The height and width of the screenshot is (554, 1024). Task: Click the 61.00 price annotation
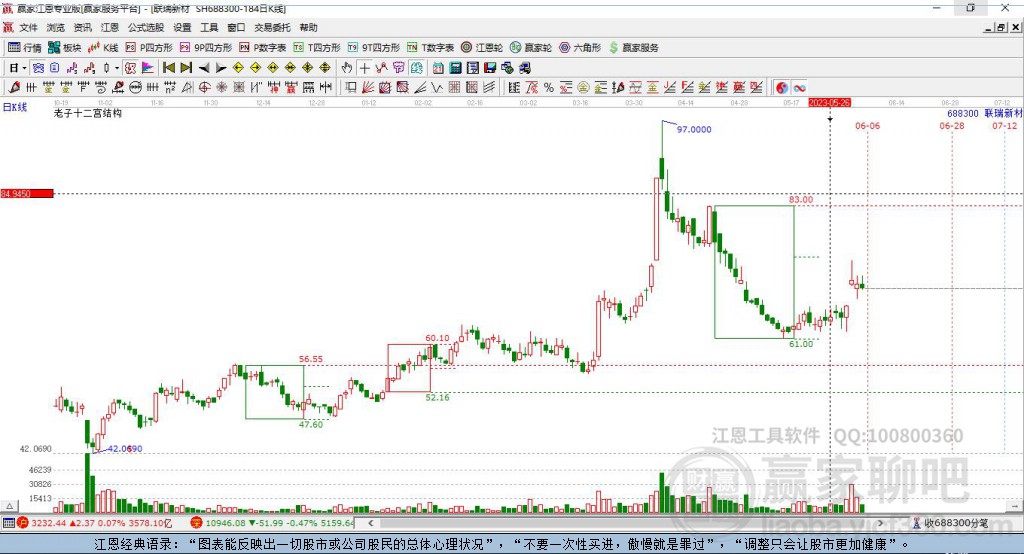pos(801,344)
